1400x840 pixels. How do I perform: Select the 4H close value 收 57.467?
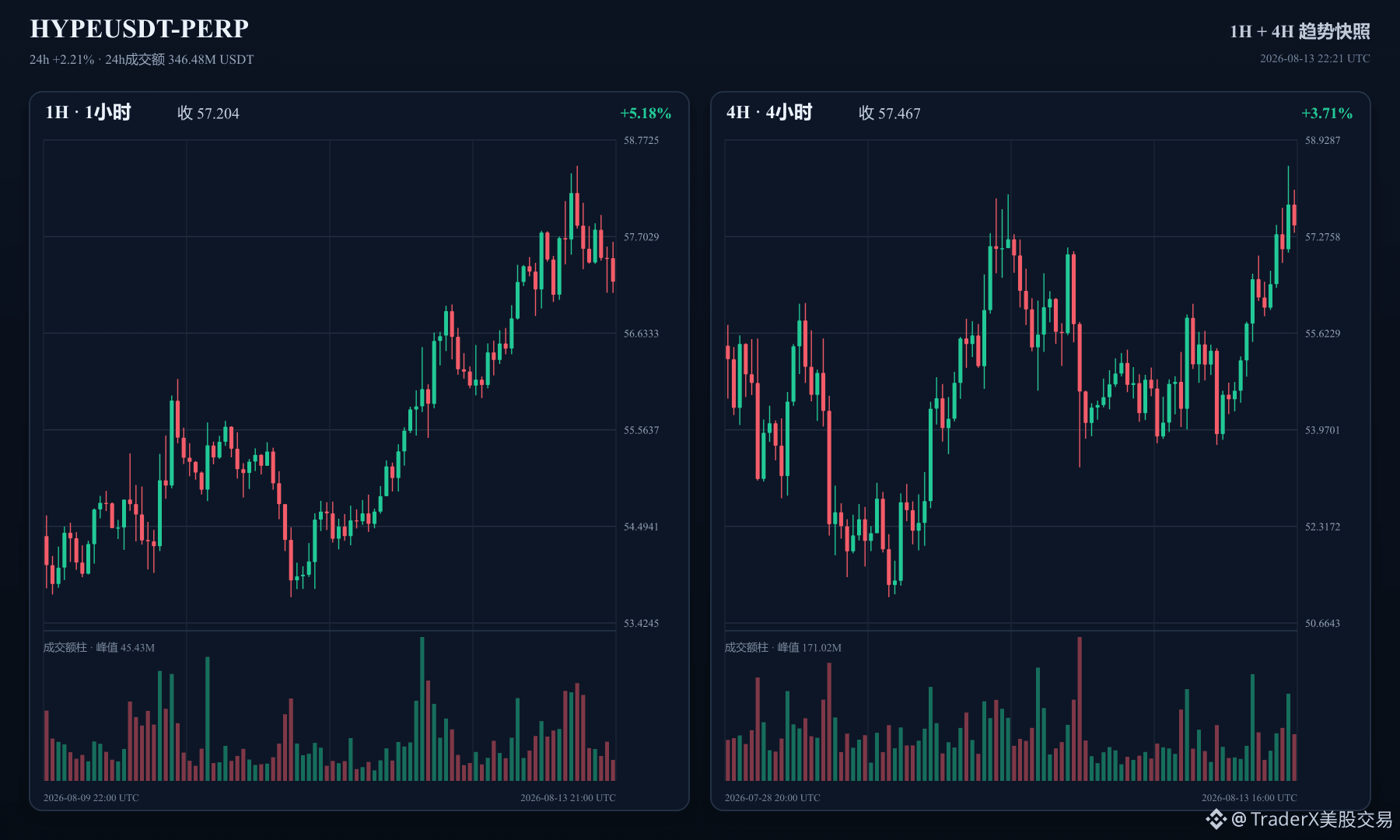point(890,114)
